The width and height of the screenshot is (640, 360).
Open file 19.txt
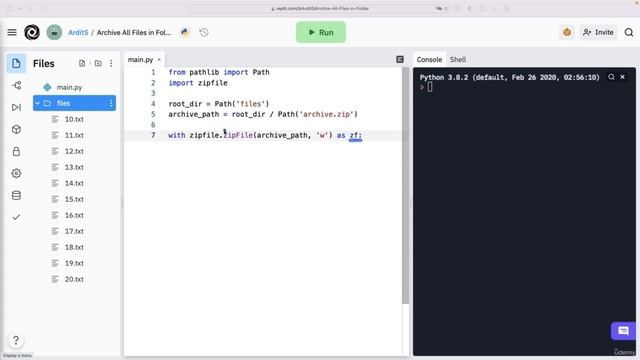pyautogui.click(x=74, y=263)
